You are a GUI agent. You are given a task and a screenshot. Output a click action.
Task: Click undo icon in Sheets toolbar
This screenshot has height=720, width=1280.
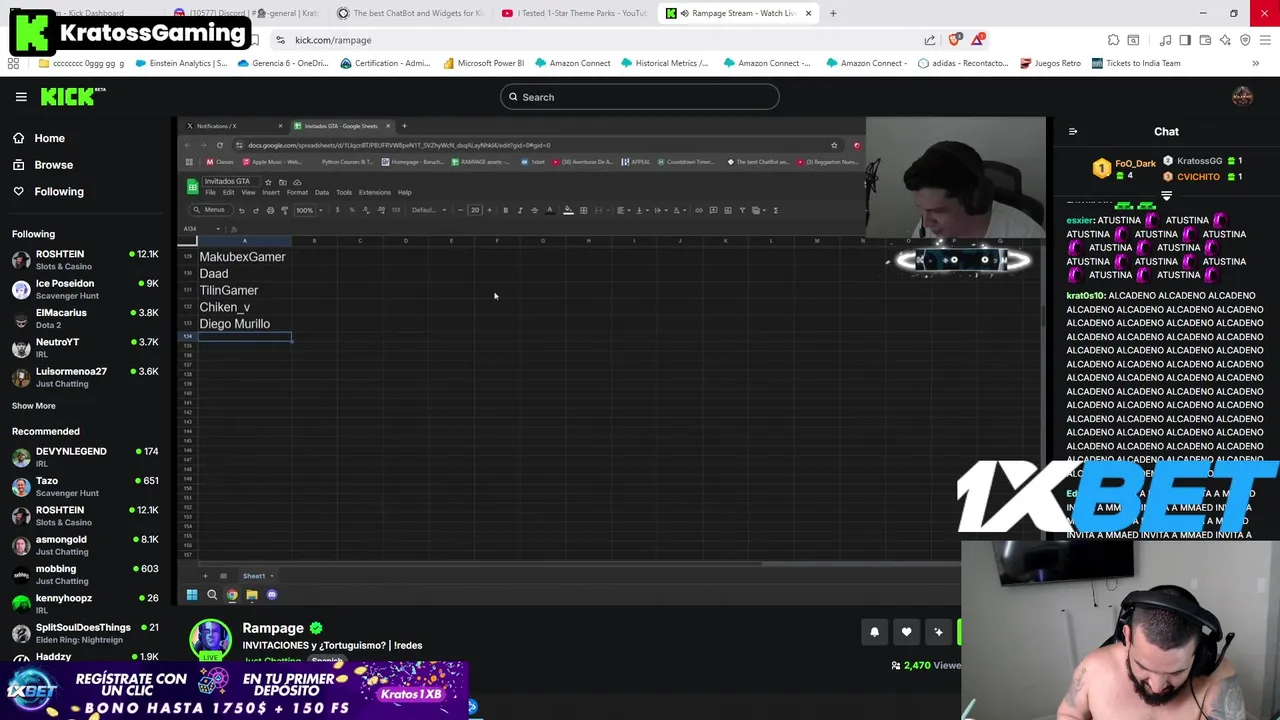[241, 210]
